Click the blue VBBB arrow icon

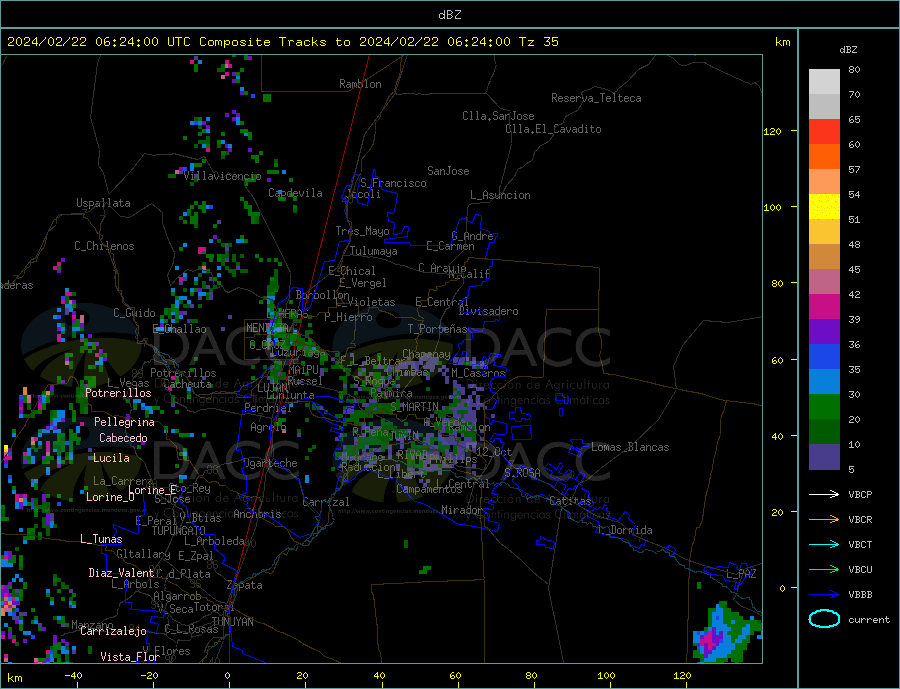tap(824, 594)
